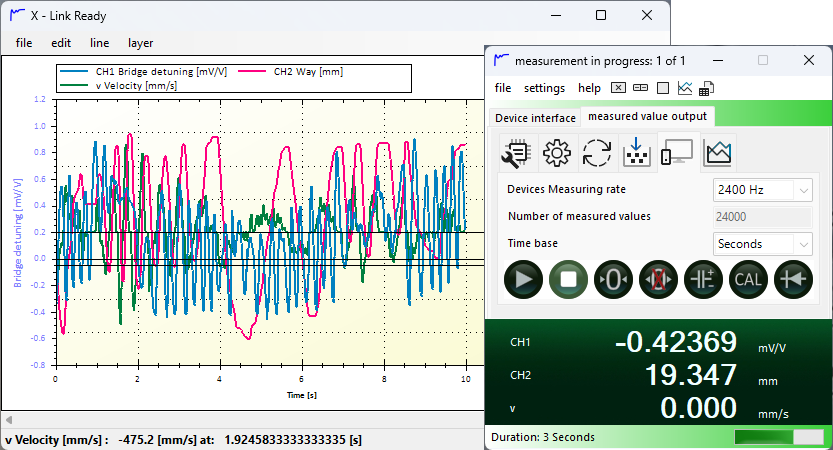
Task: Open the area chart icon tab
Action: [x=718, y=153]
